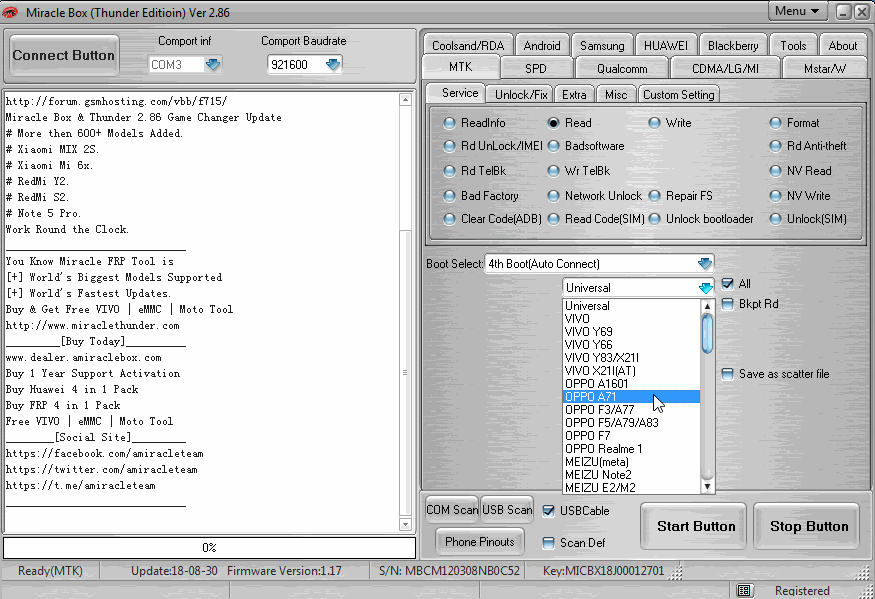Click the status bar monitor icon near Registered
The height and width of the screenshot is (599, 875).
pos(743,590)
